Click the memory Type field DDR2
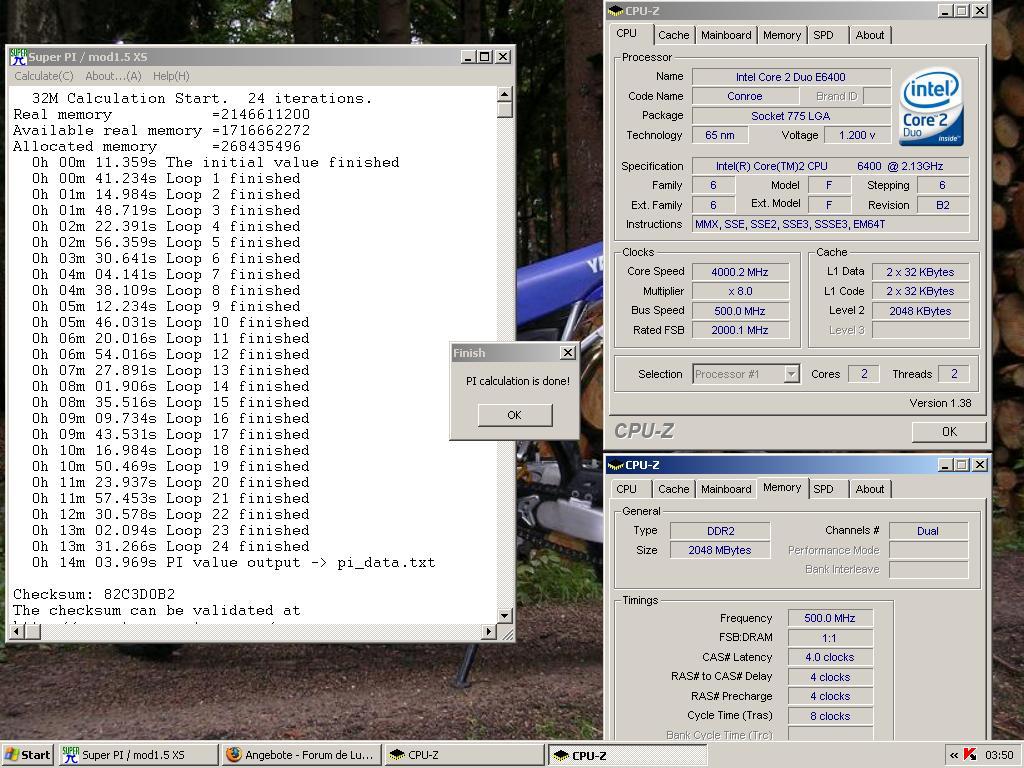 pos(720,531)
